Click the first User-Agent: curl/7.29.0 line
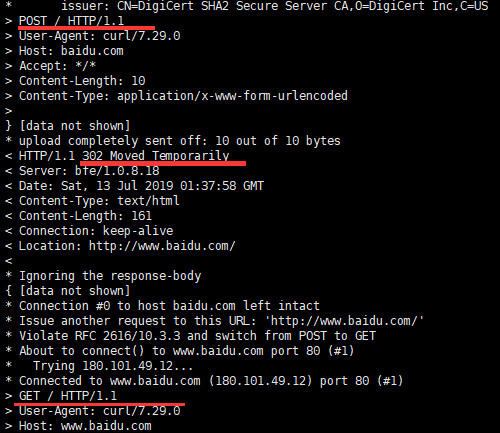 (x=99, y=36)
